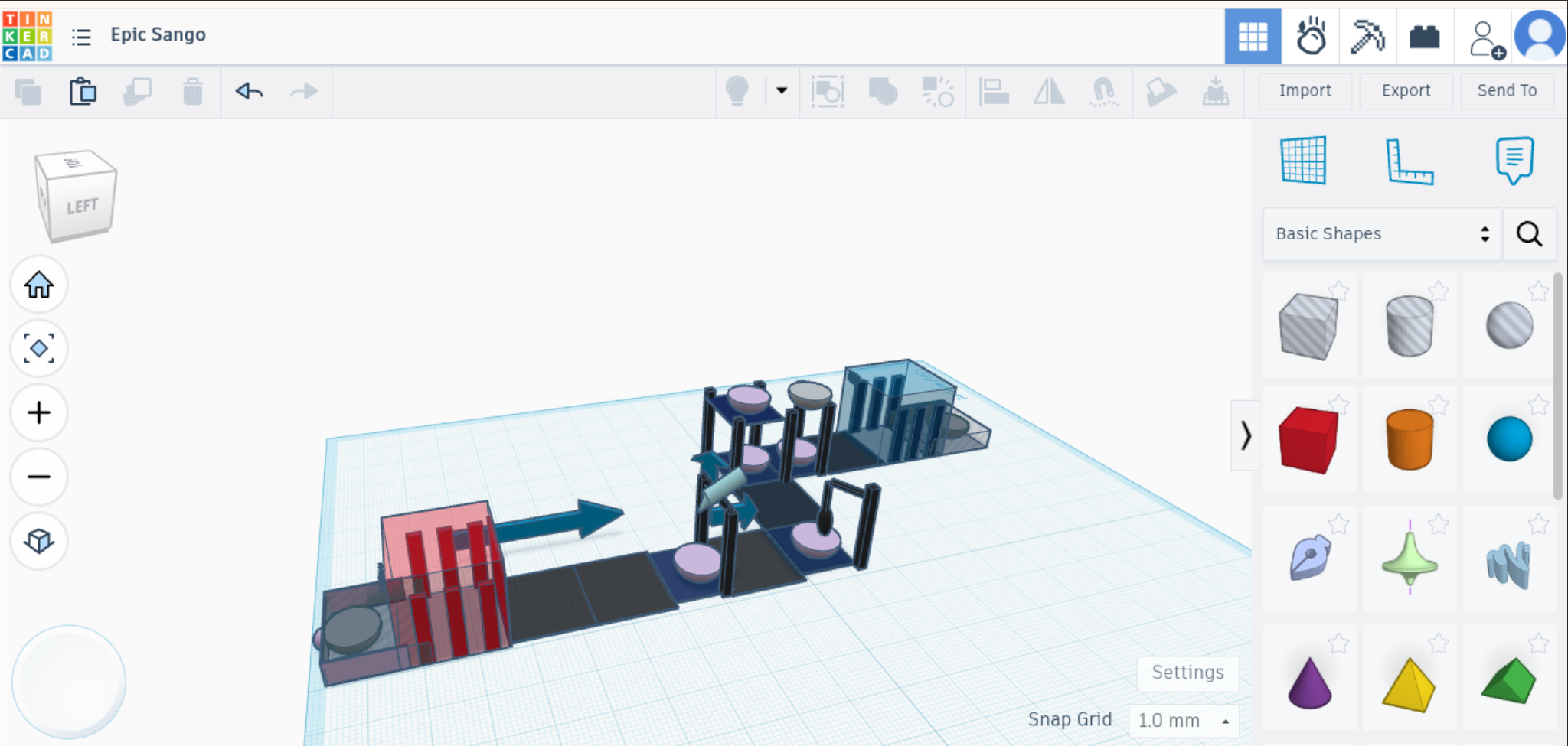Click the Import button

point(1305,90)
